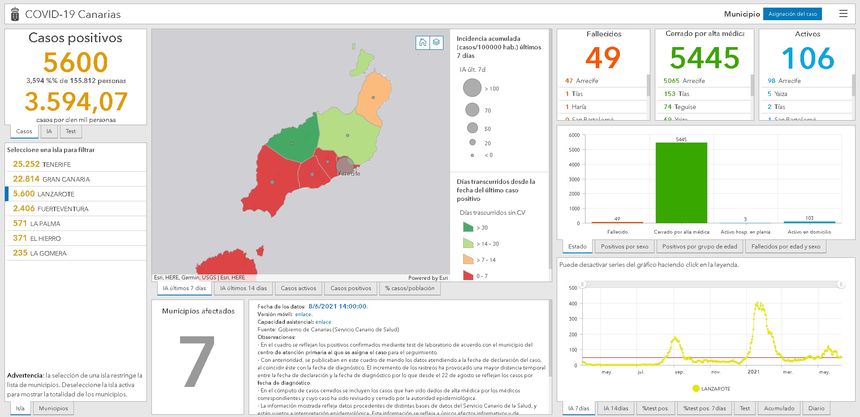Open the hamburger menu in header
The image size is (860, 417).
843,14
